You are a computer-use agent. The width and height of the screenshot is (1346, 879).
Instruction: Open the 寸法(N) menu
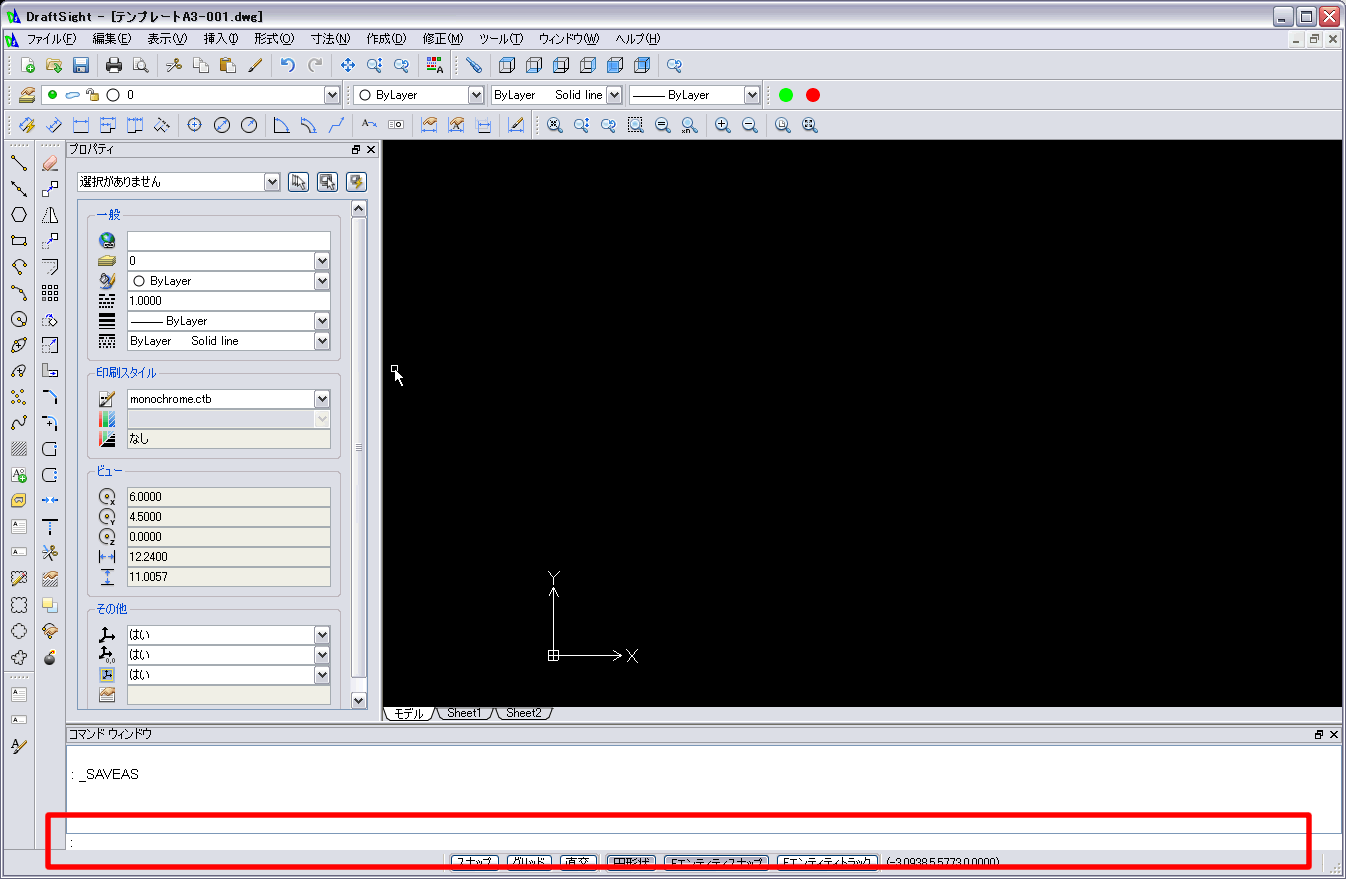pos(330,39)
